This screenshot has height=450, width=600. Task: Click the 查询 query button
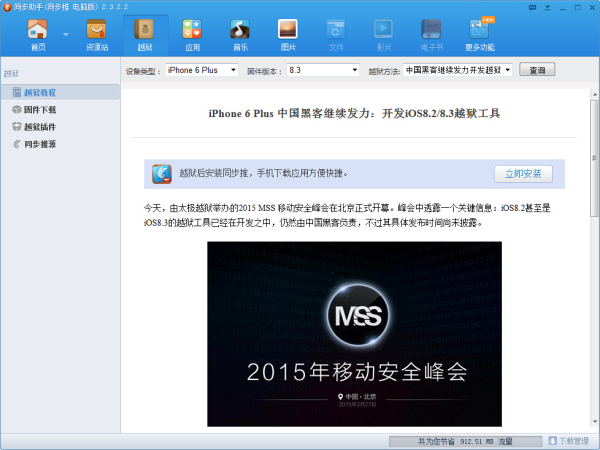coord(537,70)
